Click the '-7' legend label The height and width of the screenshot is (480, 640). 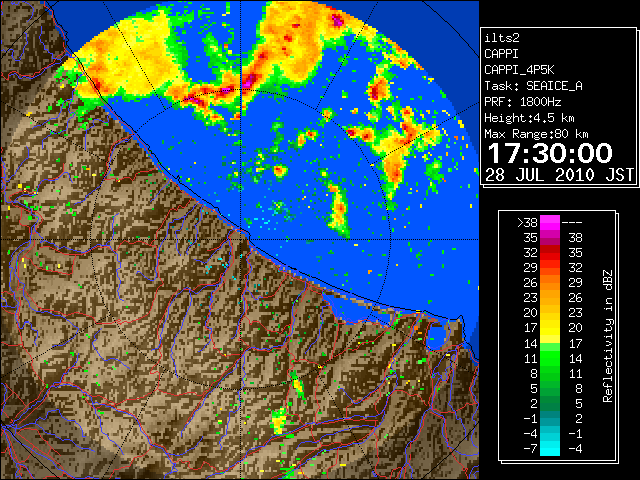pos(530,448)
